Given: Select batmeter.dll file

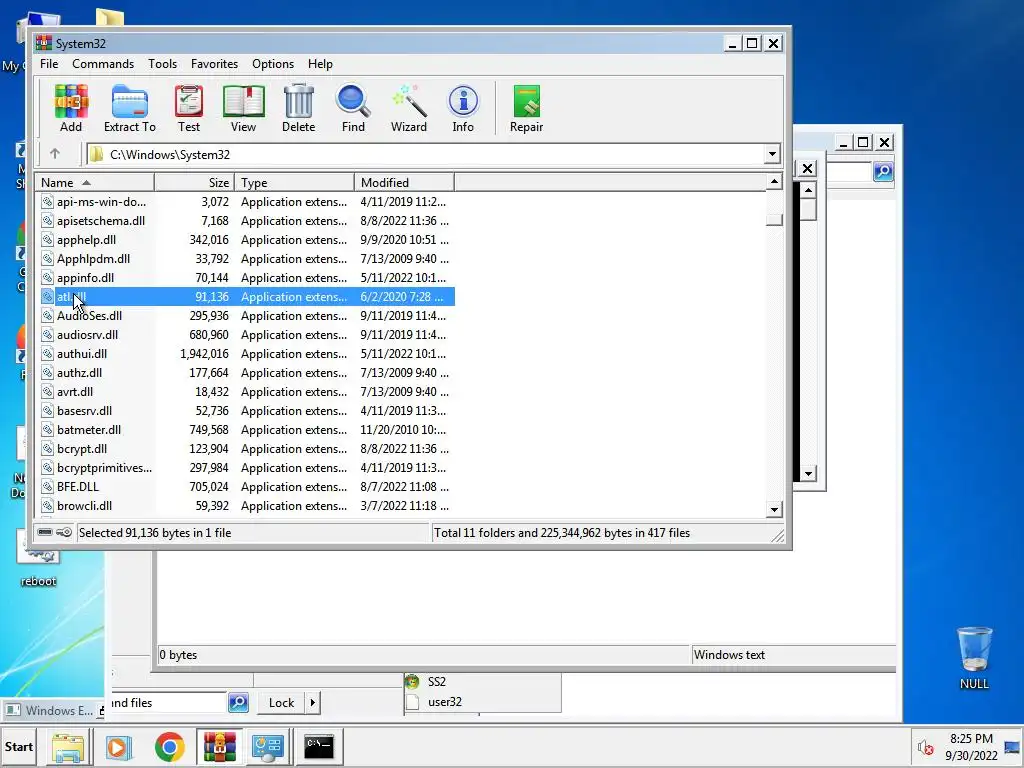Looking at the screenshot, I should [246, 430].
